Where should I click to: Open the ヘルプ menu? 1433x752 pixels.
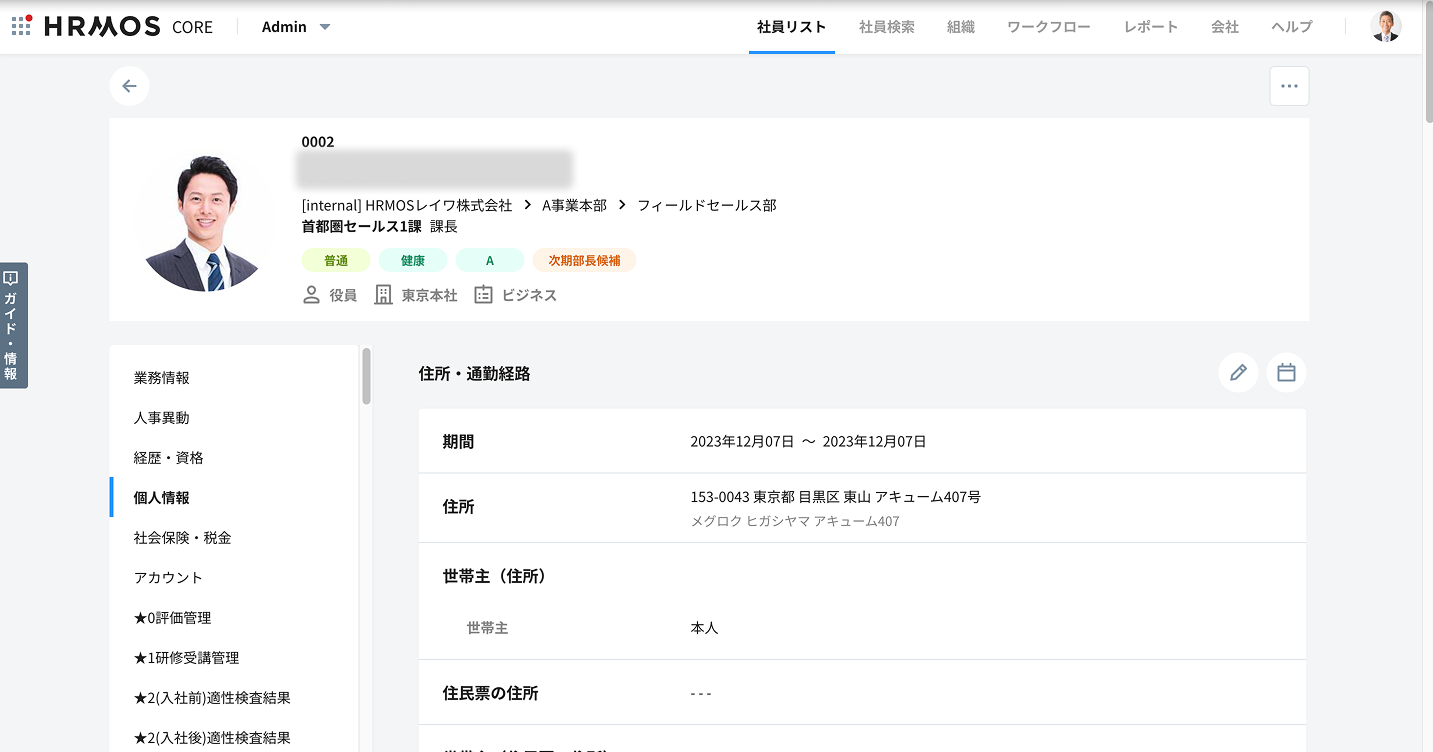coord(1292,27)
